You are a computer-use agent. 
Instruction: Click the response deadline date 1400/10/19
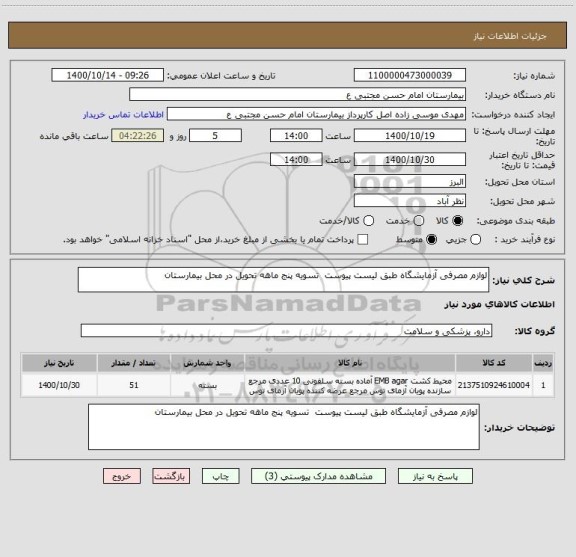pos(410,136)
